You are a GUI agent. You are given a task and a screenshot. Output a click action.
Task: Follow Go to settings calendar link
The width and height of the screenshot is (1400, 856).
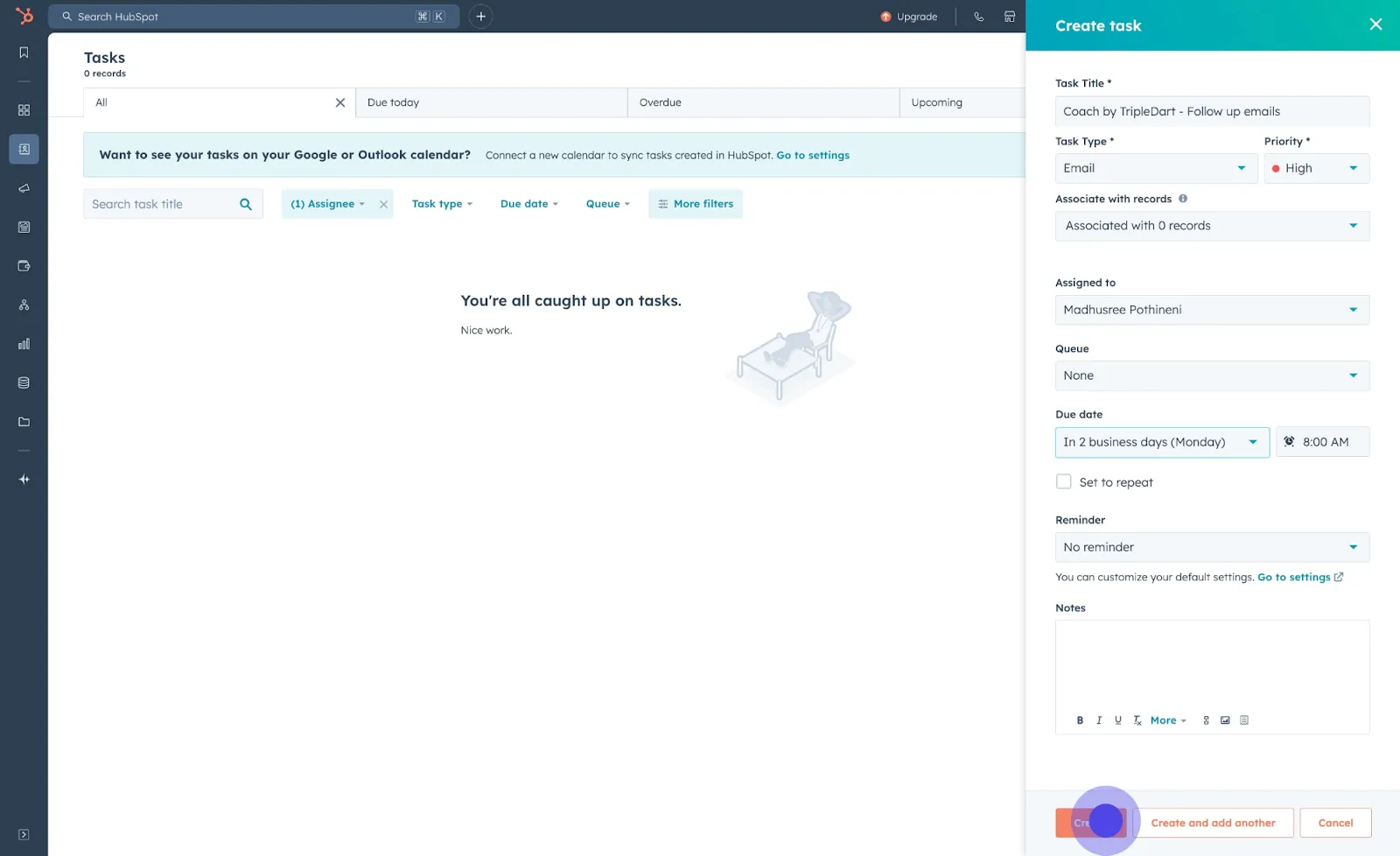coord(813,155)
